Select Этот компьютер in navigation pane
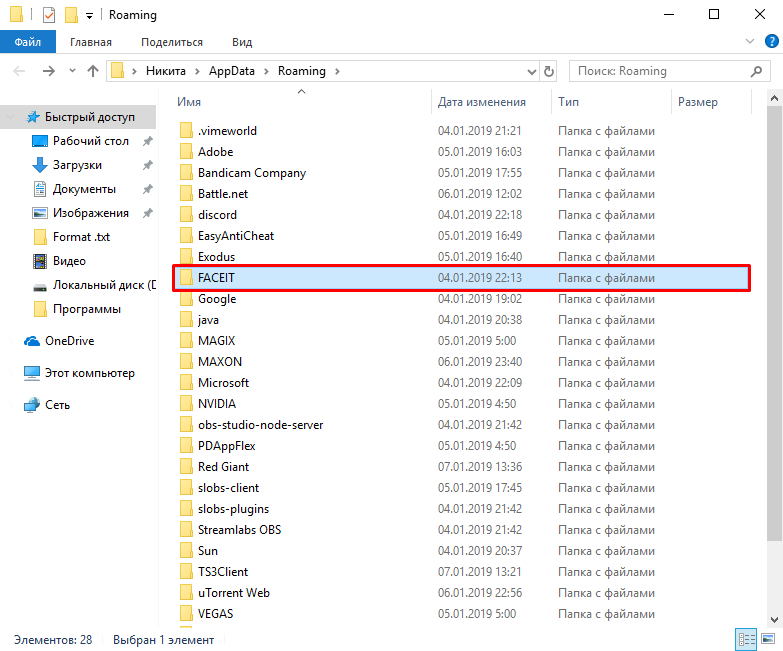Image resolution: width=783 pixels, height=651 pixels. [90, 373]
